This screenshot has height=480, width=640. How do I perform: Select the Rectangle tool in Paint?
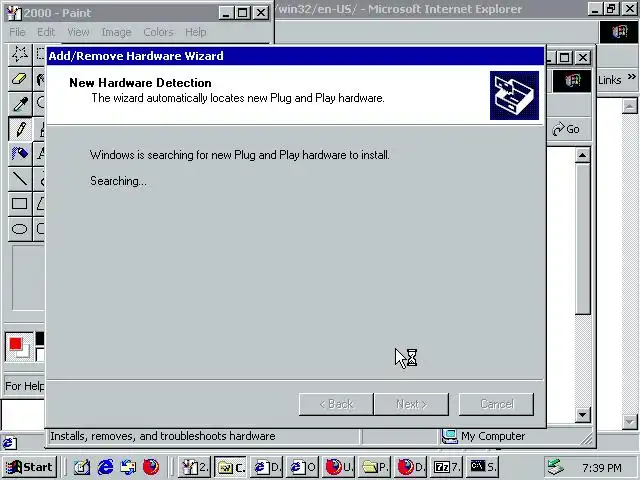tap(20, 204)
